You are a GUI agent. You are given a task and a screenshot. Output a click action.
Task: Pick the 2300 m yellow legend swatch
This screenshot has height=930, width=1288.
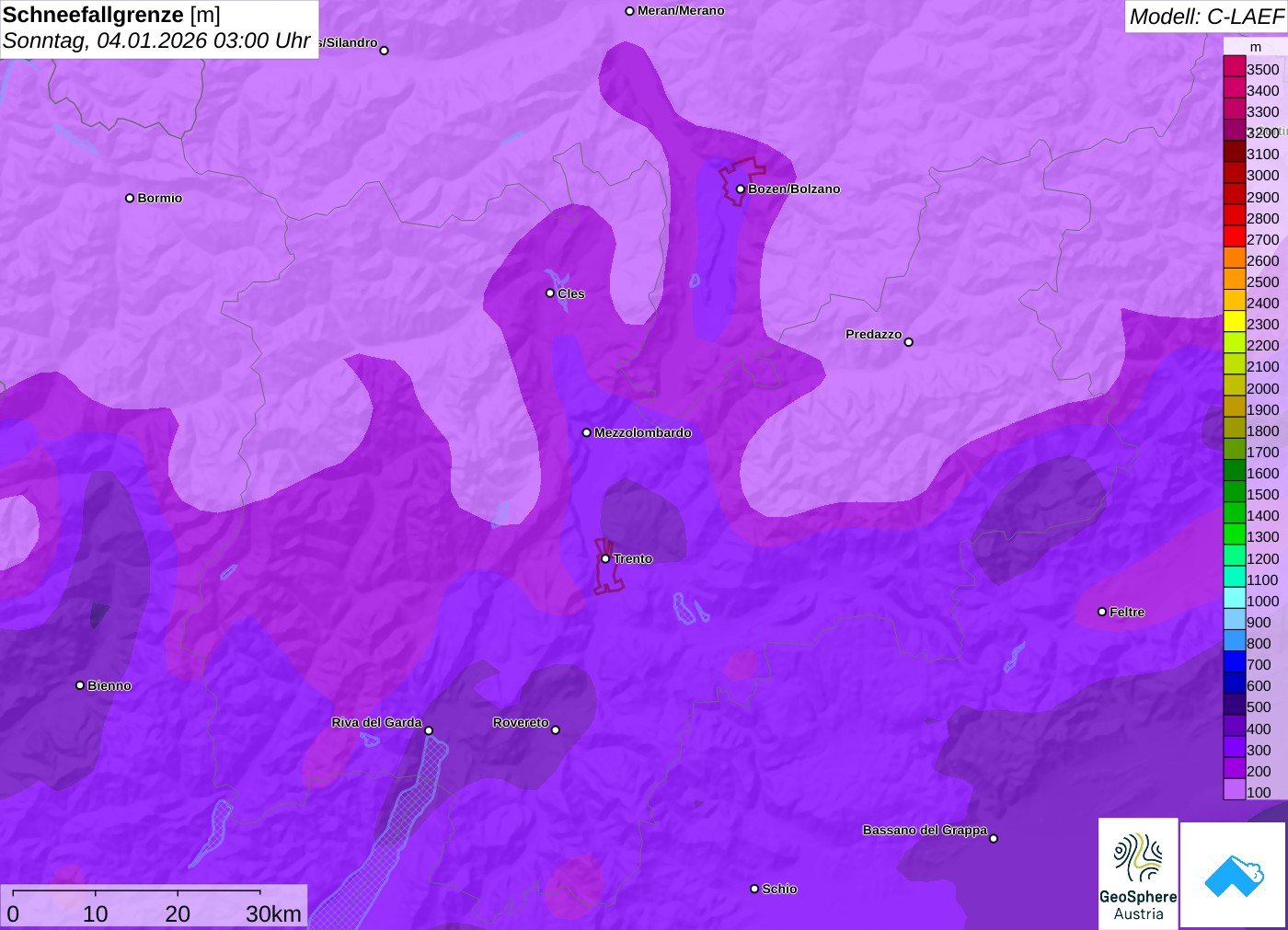1235,322
